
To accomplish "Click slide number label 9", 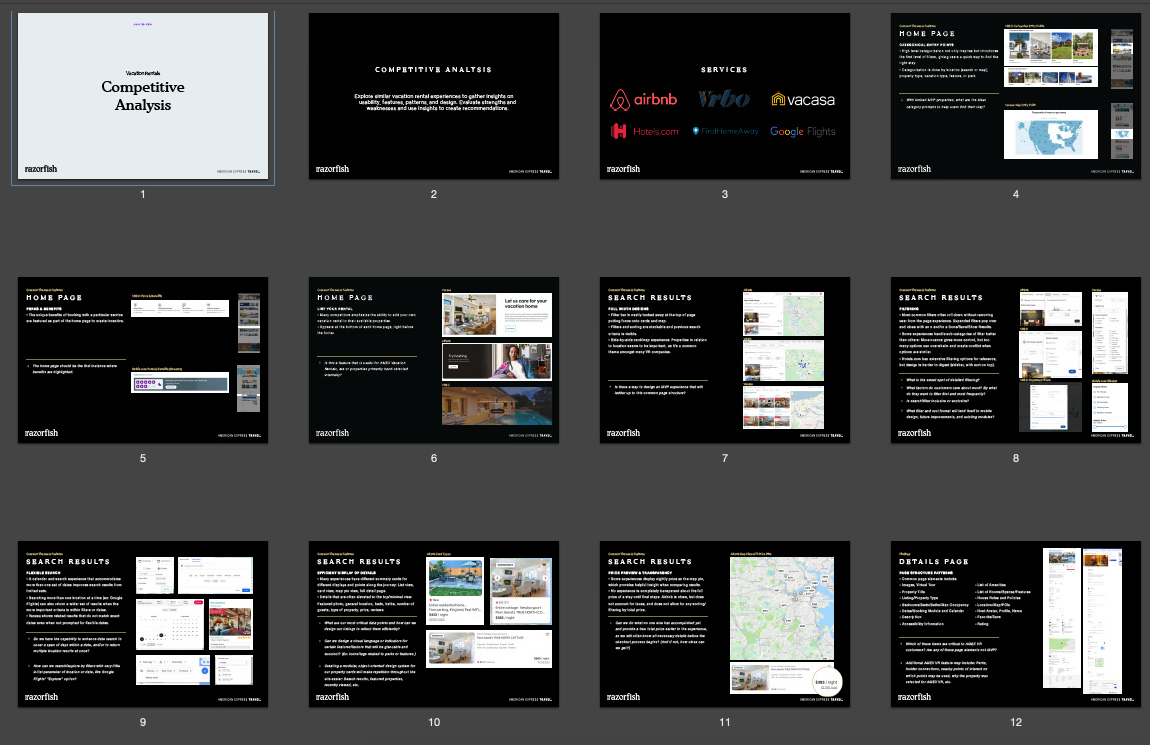I will (x=143, y=722).
